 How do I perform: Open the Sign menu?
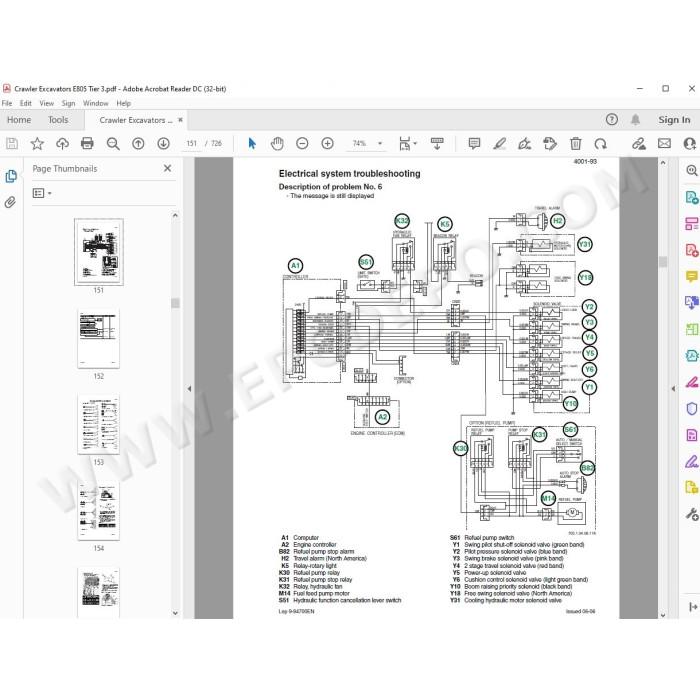[x=68, y=103]
